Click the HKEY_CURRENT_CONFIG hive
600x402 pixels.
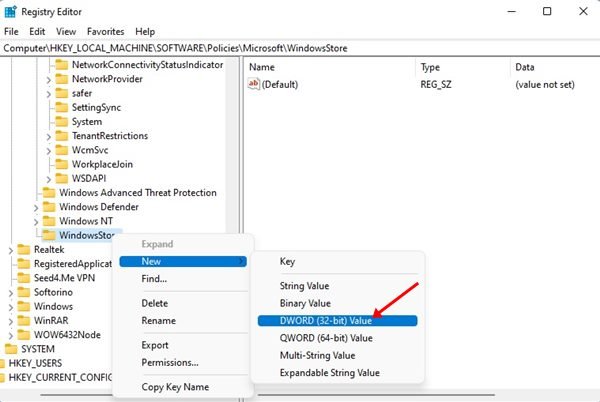click(x=60, y=378)
